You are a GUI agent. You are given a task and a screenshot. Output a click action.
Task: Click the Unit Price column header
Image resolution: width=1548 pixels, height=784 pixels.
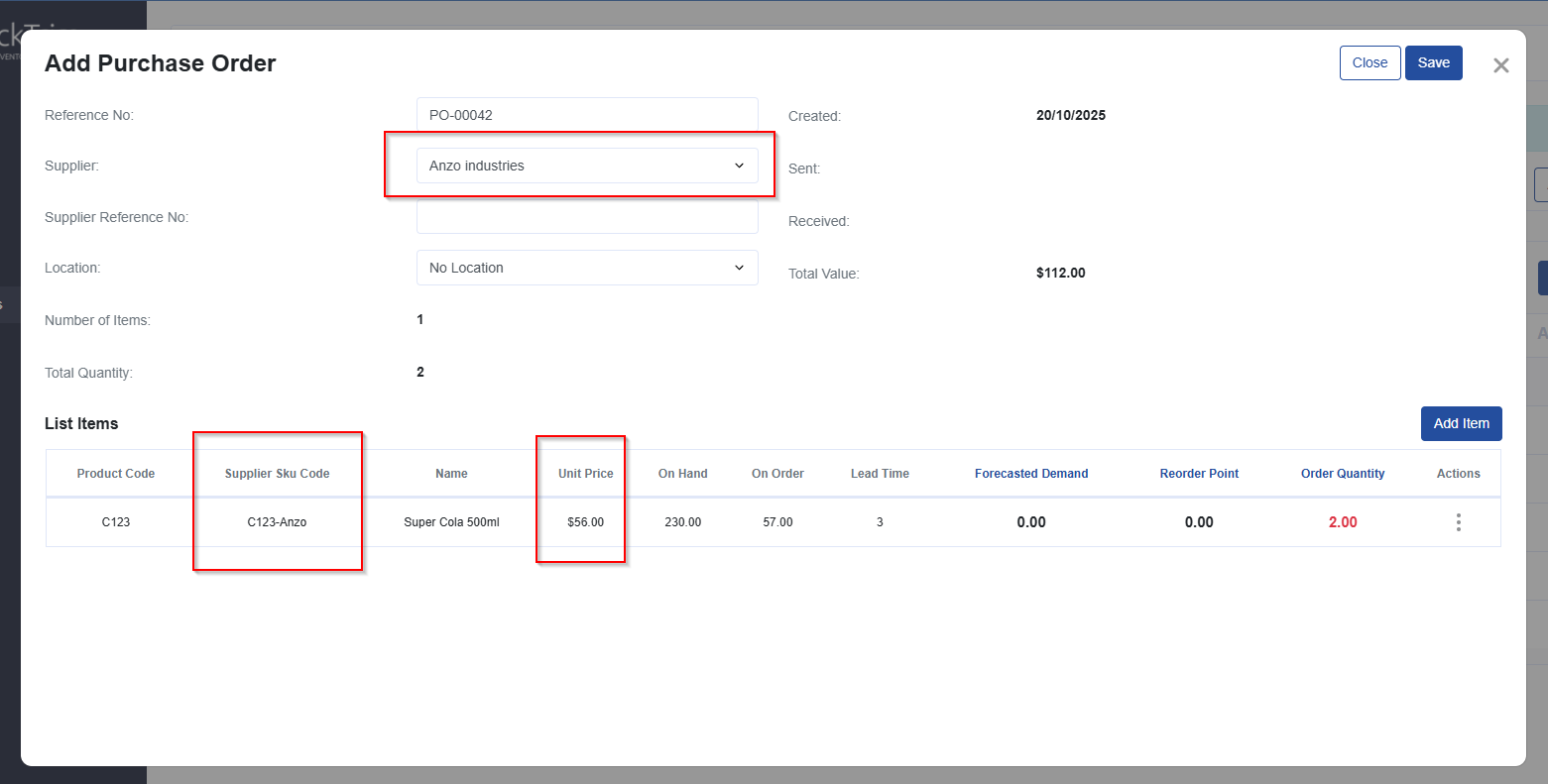585,474
